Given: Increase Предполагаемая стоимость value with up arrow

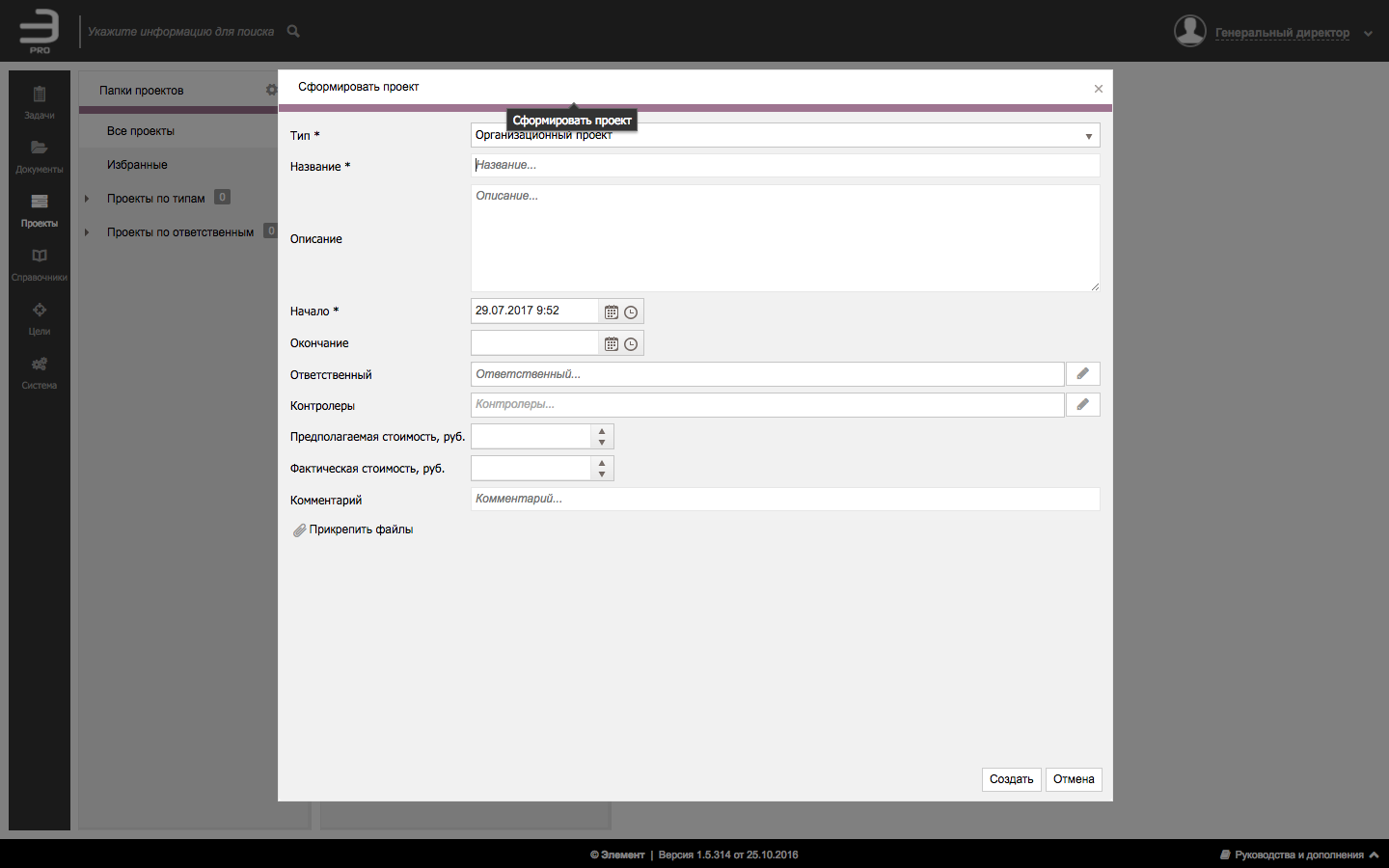Looking at the screenshot, I should pos(602,431).
